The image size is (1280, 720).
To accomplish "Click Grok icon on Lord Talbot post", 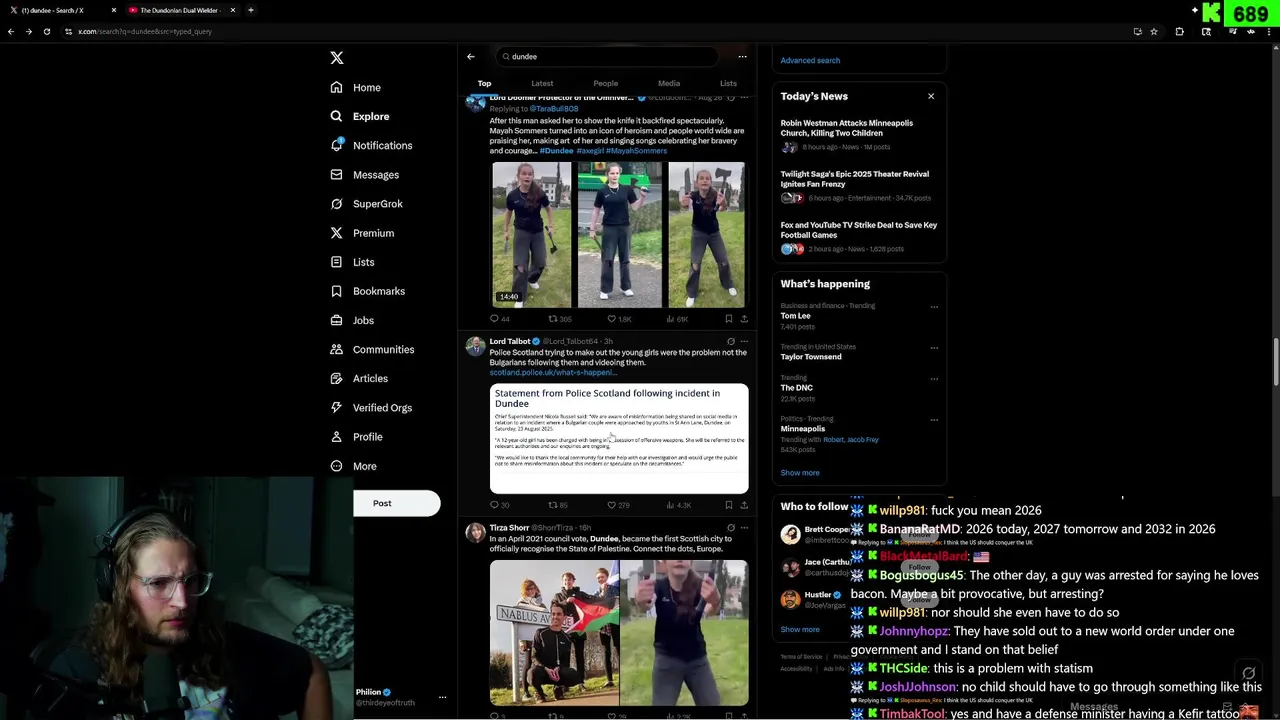I will point(730,341).
